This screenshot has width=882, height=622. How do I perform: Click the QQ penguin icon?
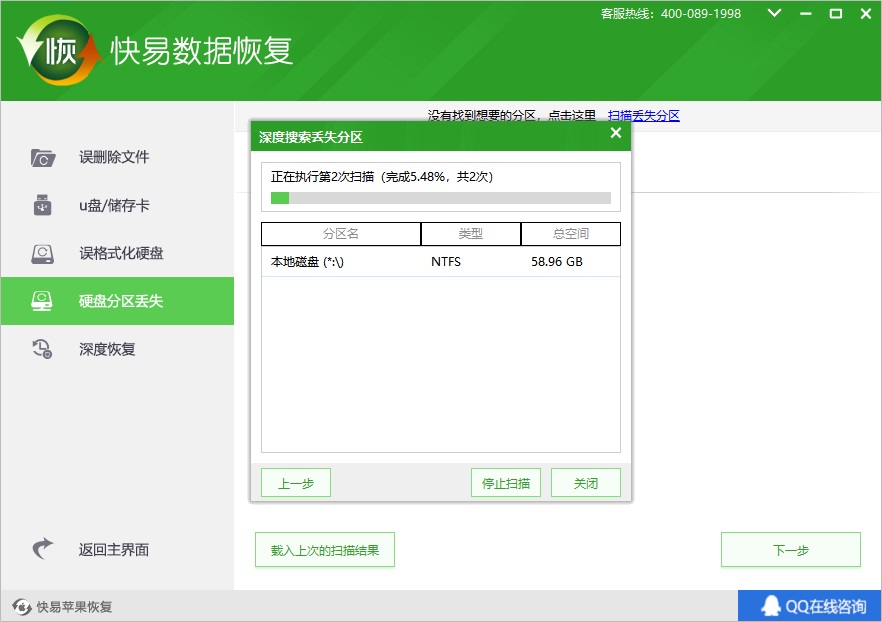pyautogui.click(x=771, y=606)
